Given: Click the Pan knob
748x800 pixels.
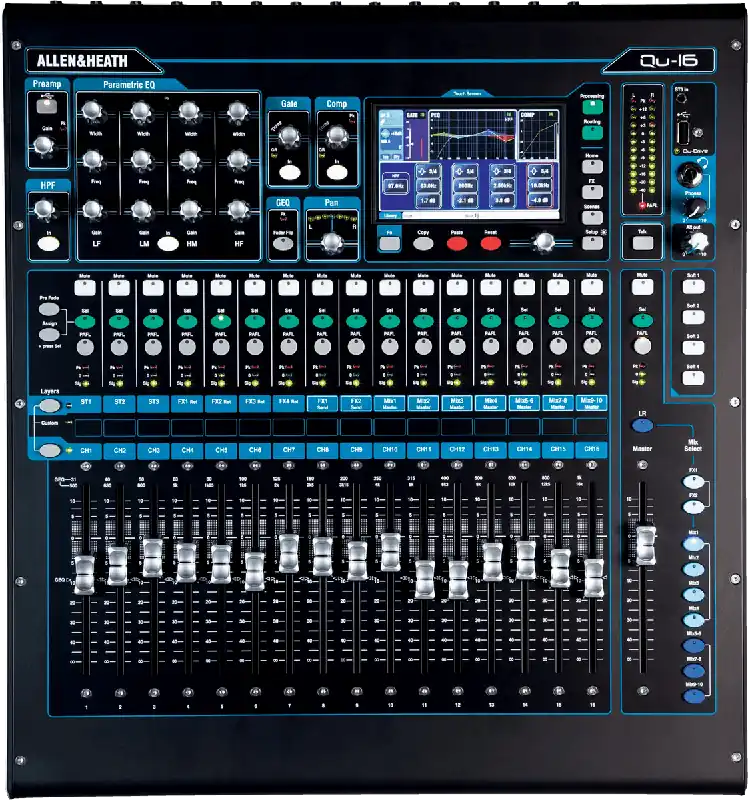Looking at the screenshot, I should (x=332, y=243).
